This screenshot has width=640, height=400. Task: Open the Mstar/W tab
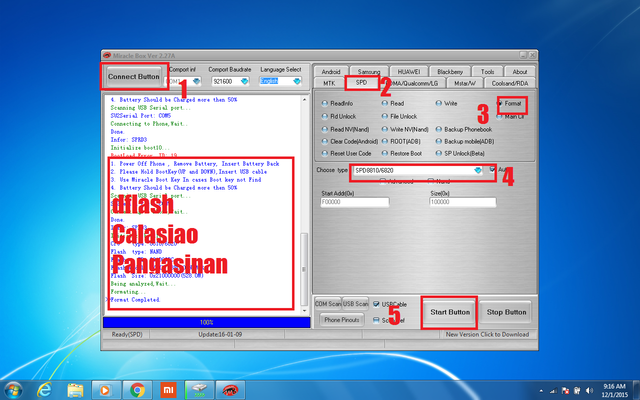click(464, 83)
